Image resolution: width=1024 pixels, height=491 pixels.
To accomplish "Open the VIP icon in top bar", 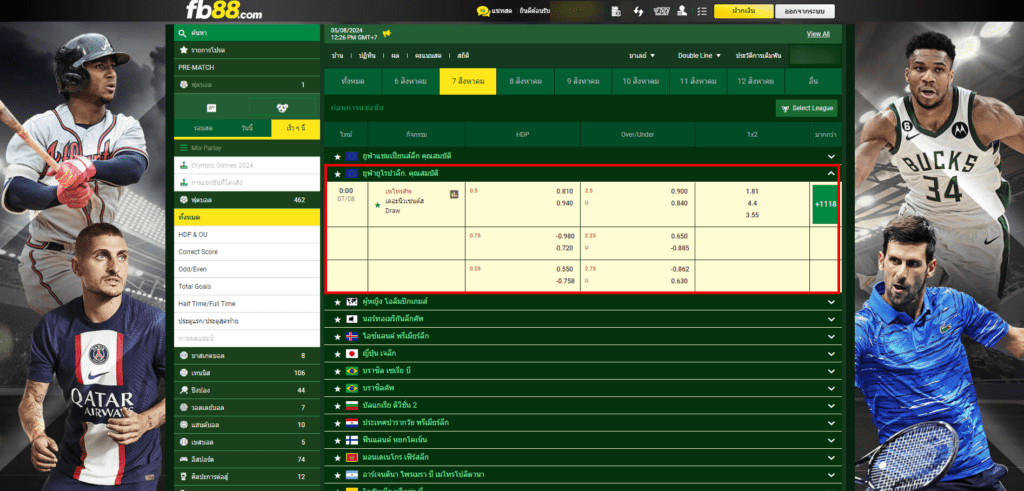I will (x=662, y=11).
